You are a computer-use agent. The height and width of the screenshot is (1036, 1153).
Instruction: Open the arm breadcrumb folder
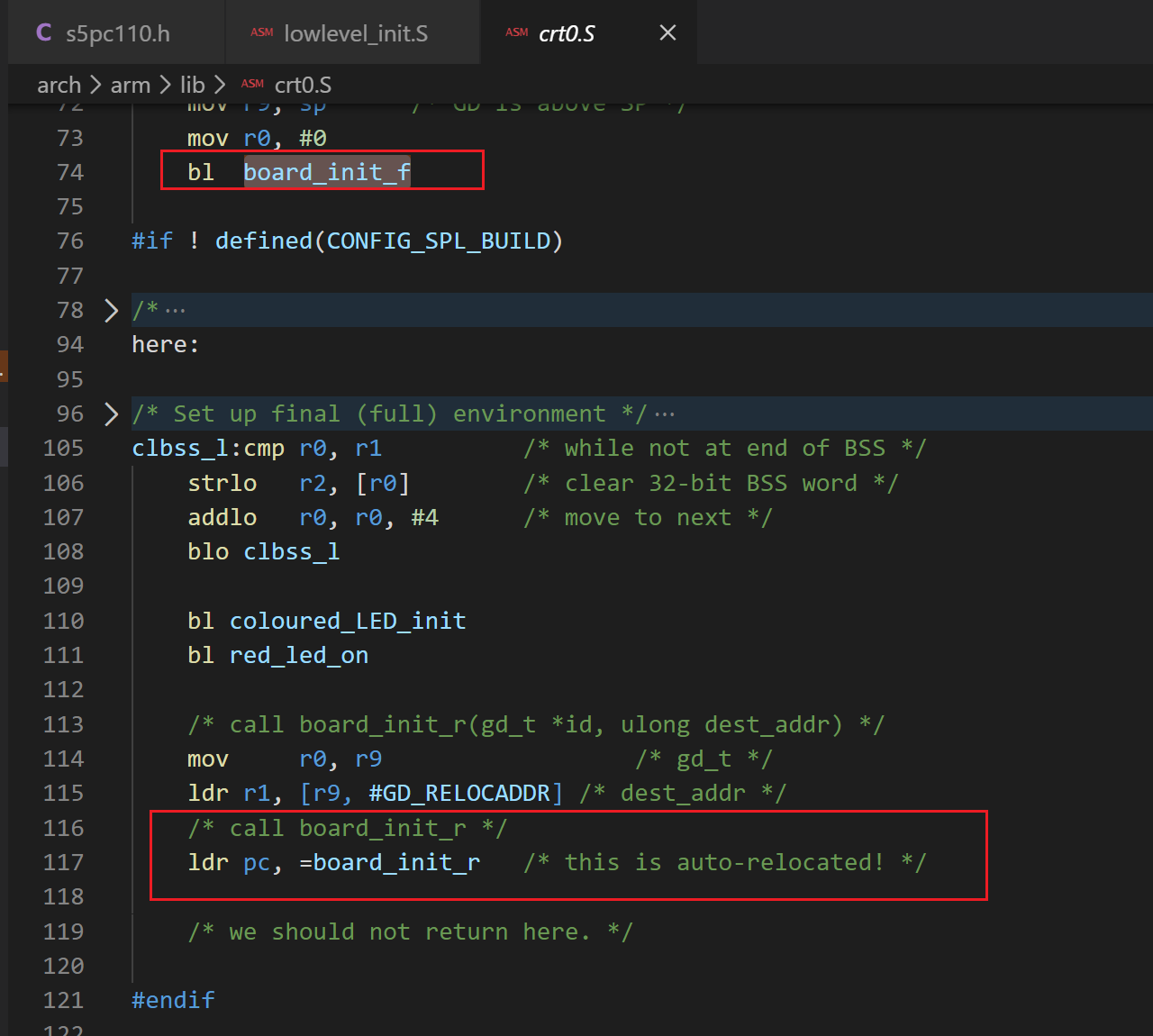(131, 85)
